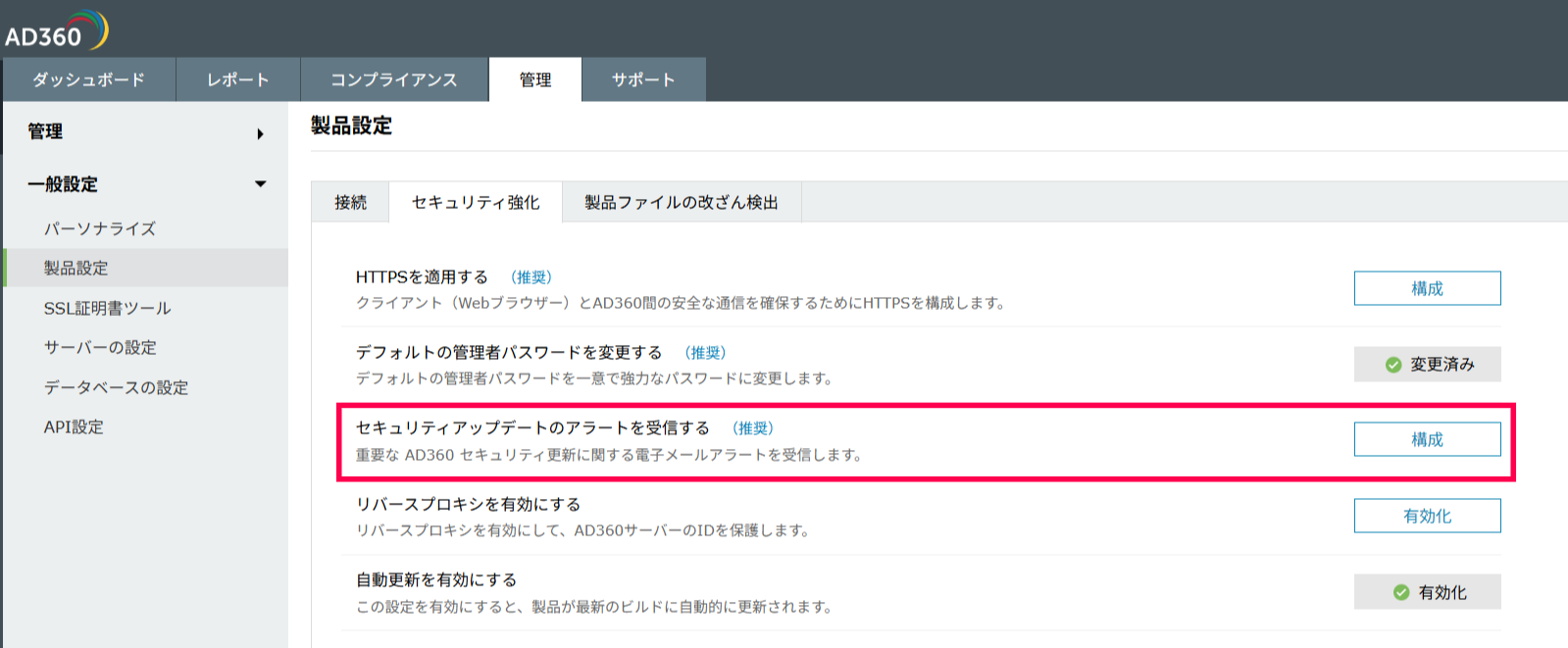Click 構成 button for HTTPSを適用する
1568x648 pixels.
coord(1427,288)
